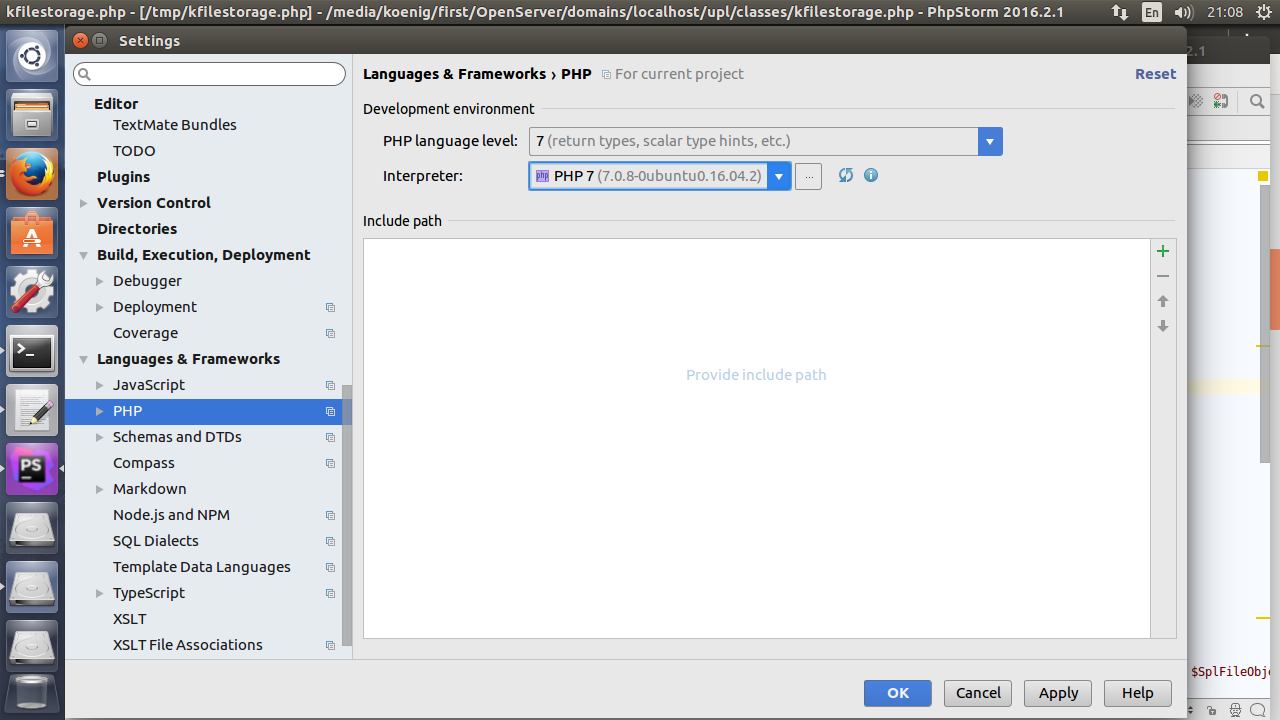Launch Firefox from the dock

32,174
